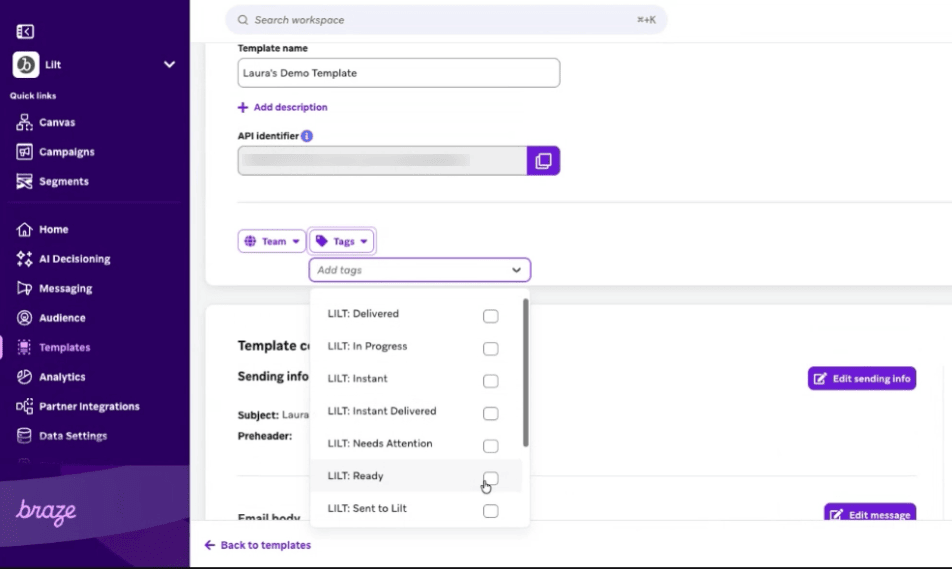Open Campaigns quick link icon
952x569 pixels.
point(24,152)
